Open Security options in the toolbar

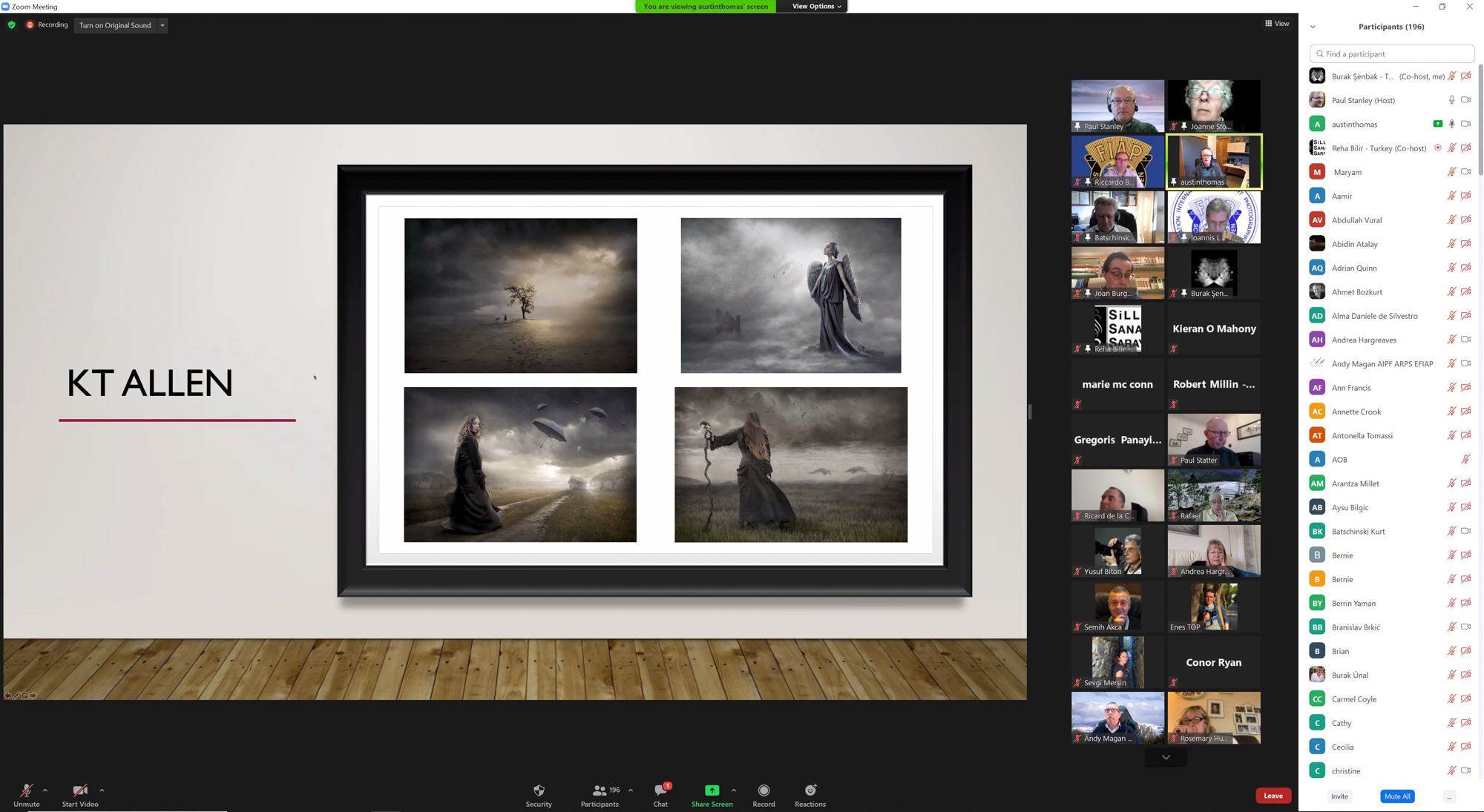point(539,795)
